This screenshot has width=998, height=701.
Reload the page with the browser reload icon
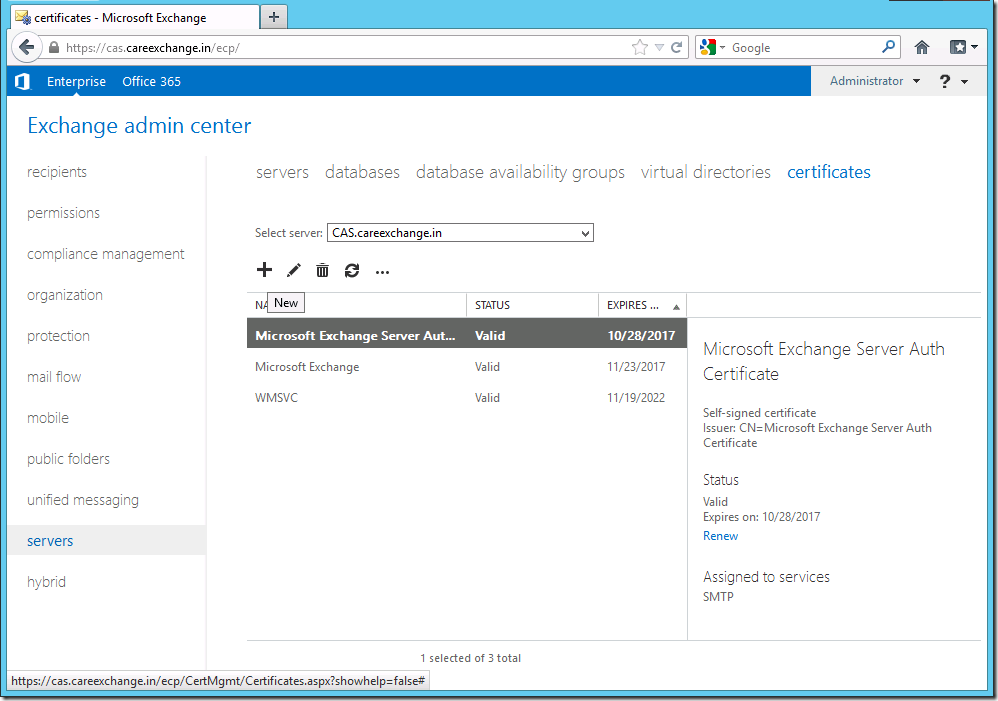[x=677, y=48]
